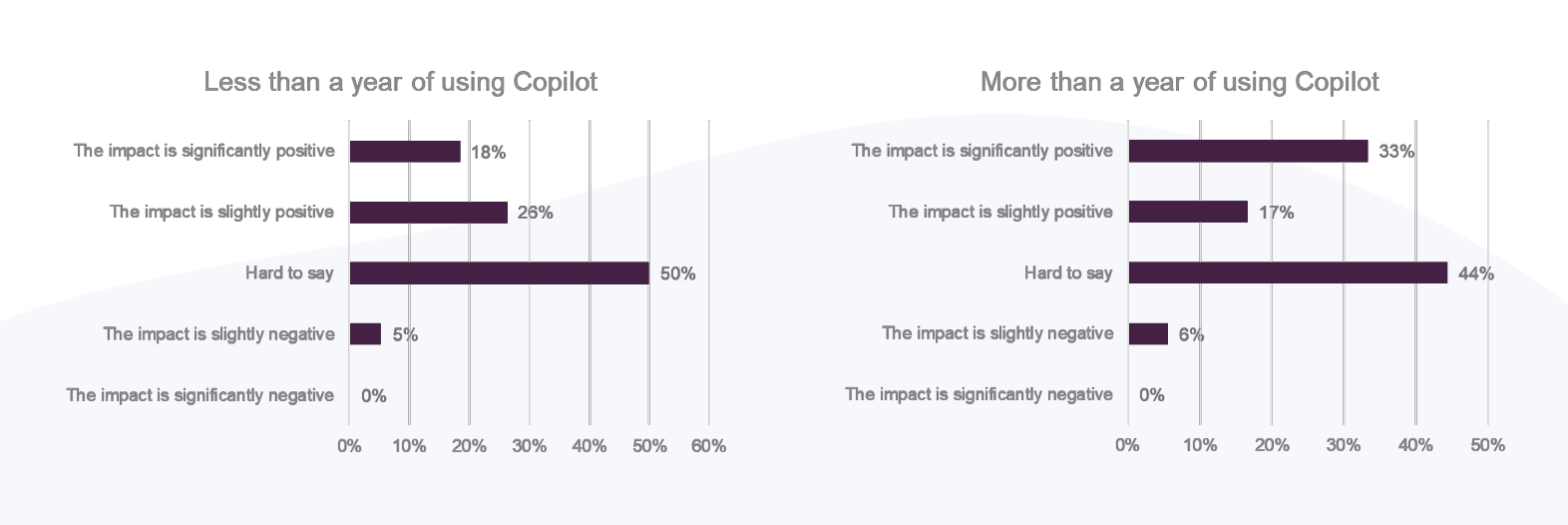Screen dimensions: 1568x525
Task: Select the 26% slightly positive bar
Action: [429, 213]
